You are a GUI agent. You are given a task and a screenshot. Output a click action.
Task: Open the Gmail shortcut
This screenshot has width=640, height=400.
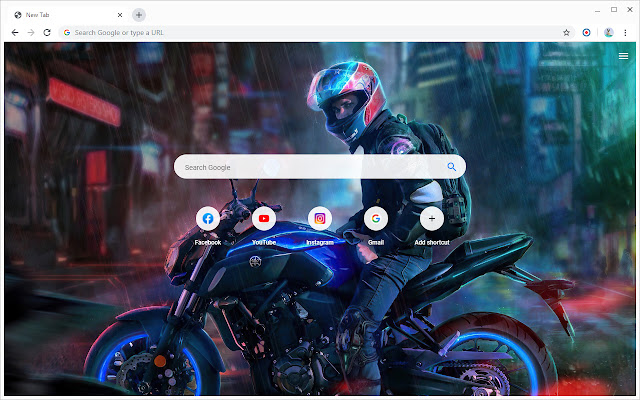tap(376, 218)
